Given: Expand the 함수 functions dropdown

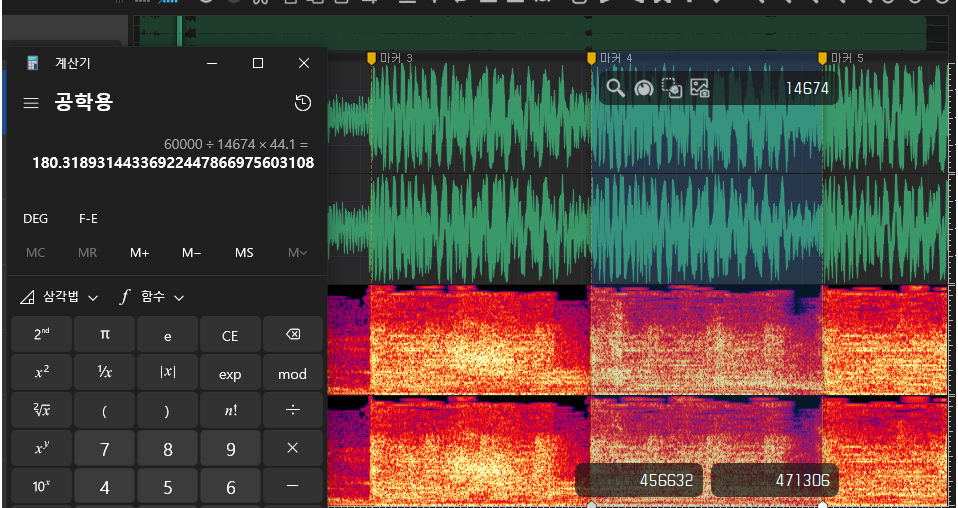Looking at the screenshot, I should pos(152,297).
